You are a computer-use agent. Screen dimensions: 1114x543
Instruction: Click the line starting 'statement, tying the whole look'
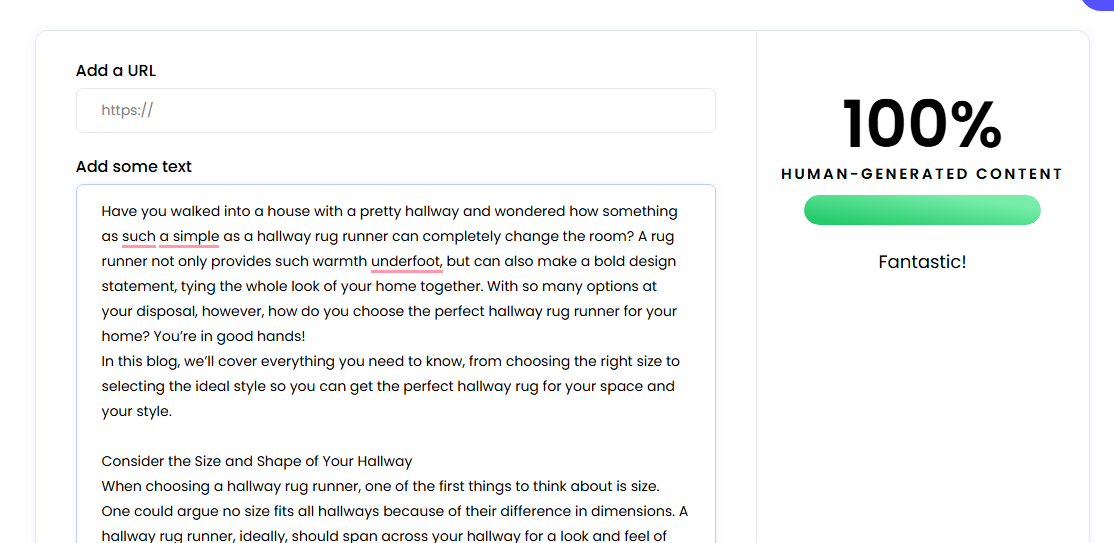coord(379,286)
